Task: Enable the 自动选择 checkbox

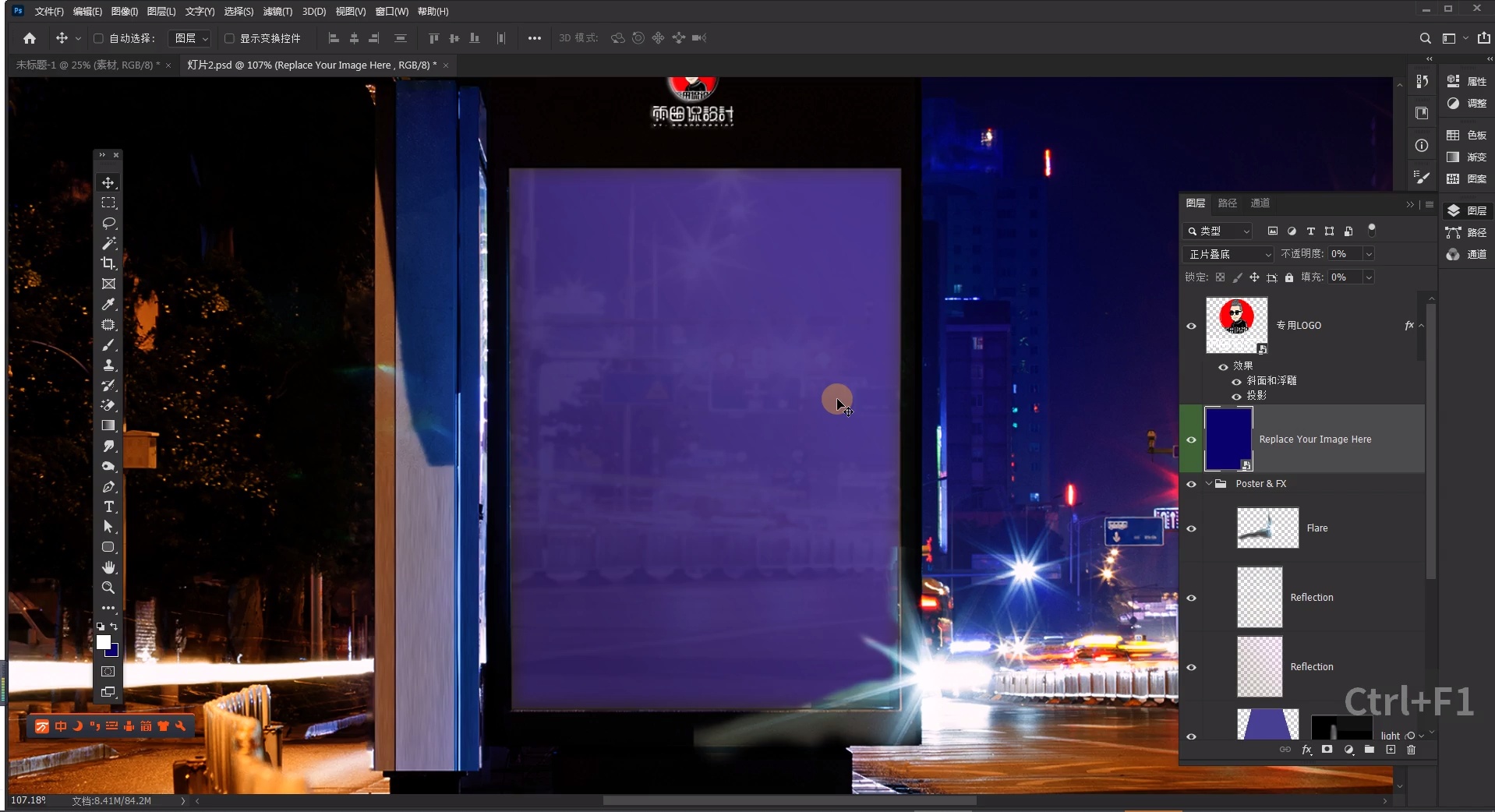Action: 99,38
